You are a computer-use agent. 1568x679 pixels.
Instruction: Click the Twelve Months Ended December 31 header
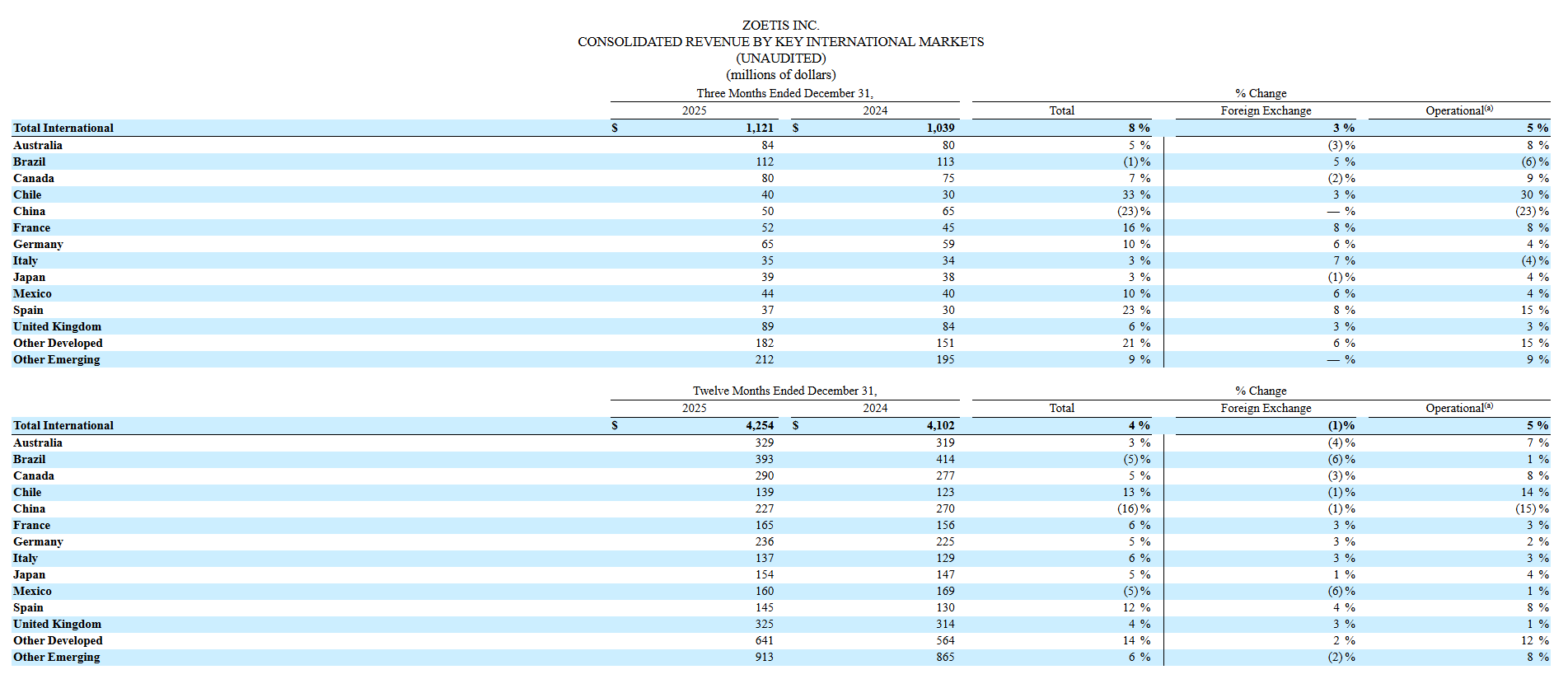point(784,391)
